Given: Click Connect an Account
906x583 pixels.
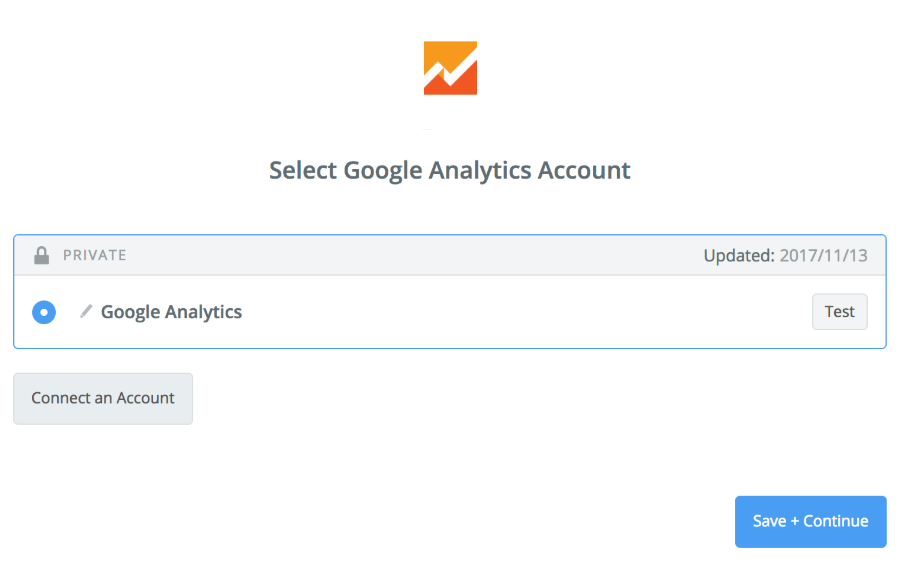Looking at the screenshot, I should coord(103,398).
